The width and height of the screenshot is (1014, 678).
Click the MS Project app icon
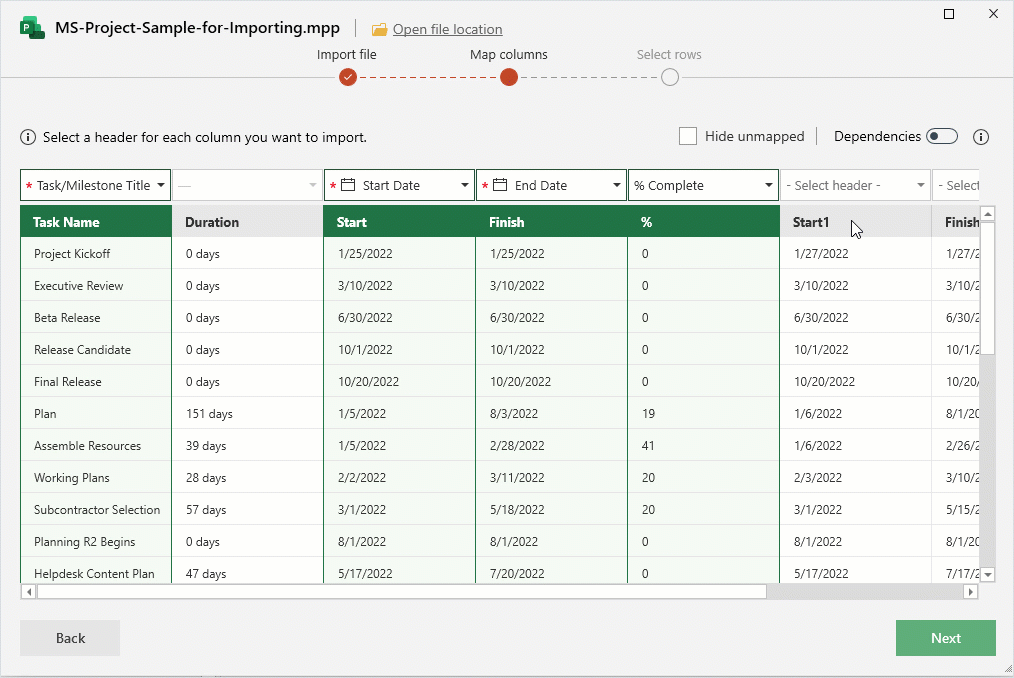[x=30, y=28]
